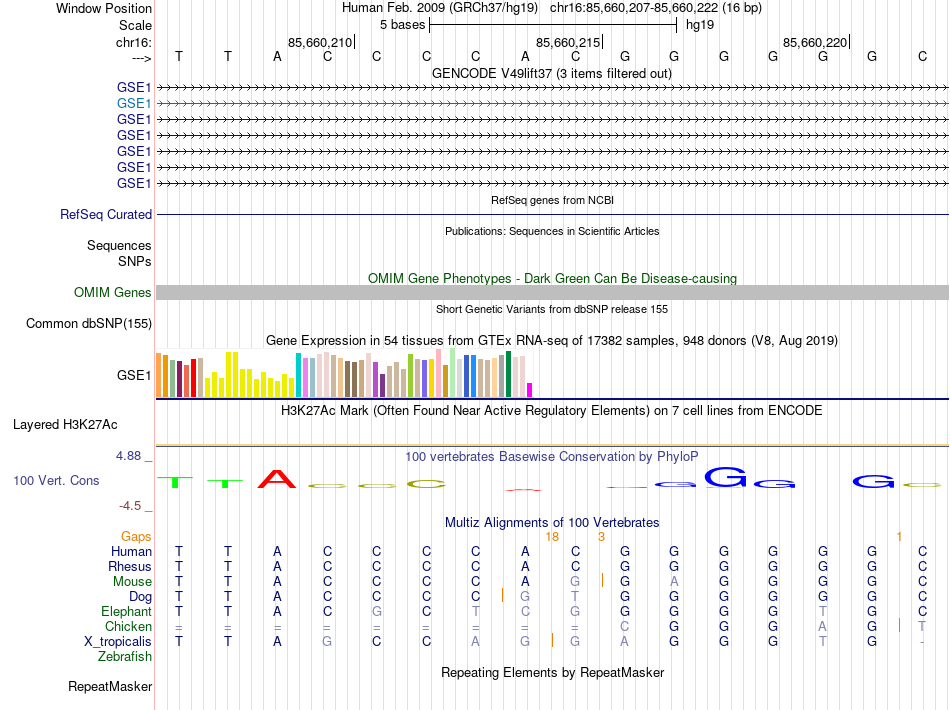950x710 pixels.
Task: Click the 'Window Position' label
Action: [104, 8]
